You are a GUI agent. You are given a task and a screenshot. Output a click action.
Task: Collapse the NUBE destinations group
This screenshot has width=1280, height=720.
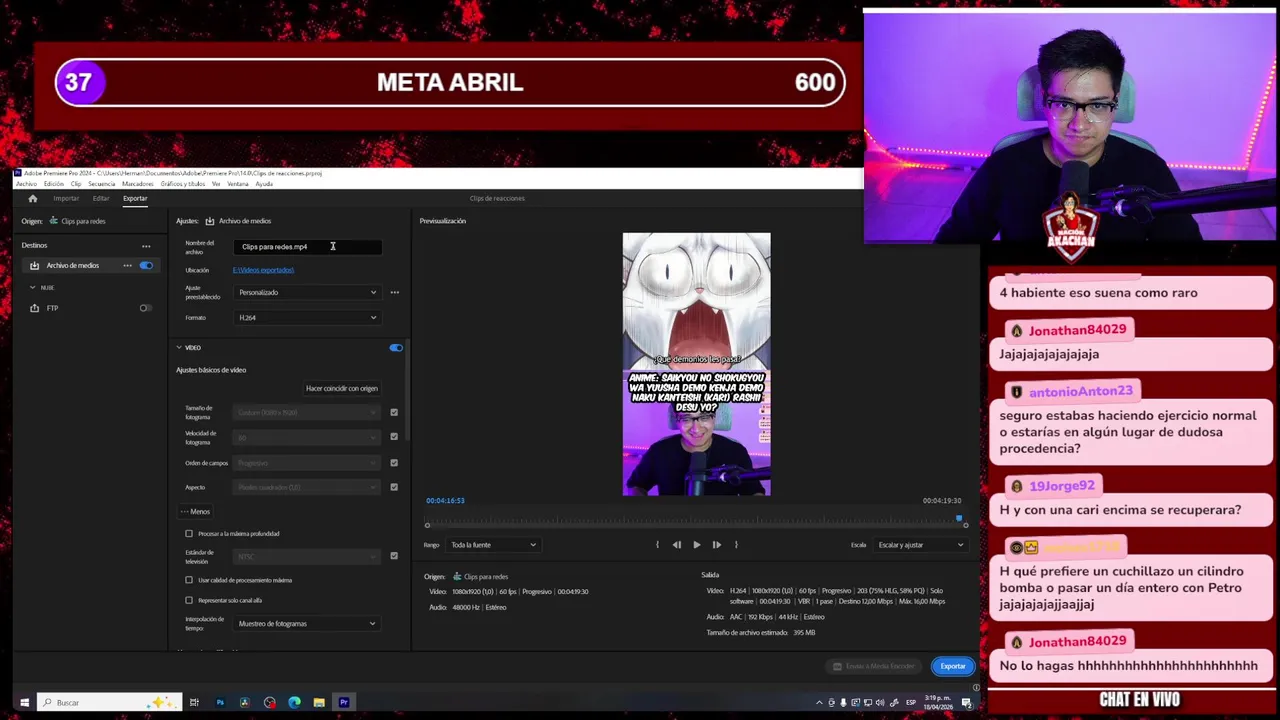(x=32, y=288)
